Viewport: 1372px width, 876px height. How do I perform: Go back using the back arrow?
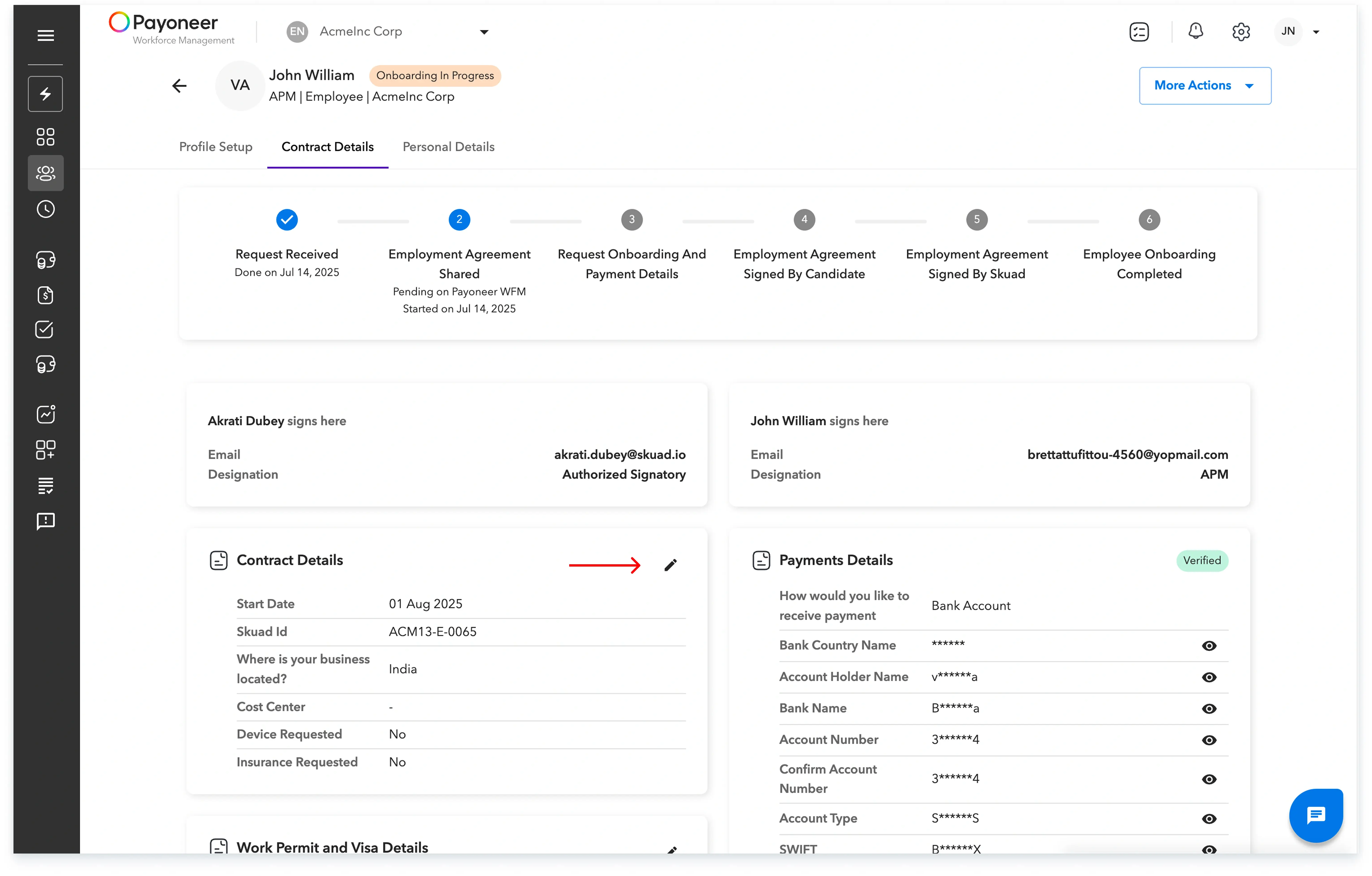tap(179, 85)
